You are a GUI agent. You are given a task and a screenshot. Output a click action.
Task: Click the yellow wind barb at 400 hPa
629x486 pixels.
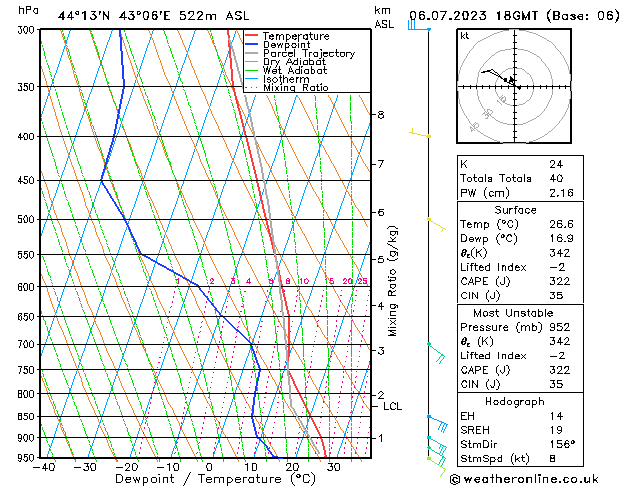(x=420, y=134)
